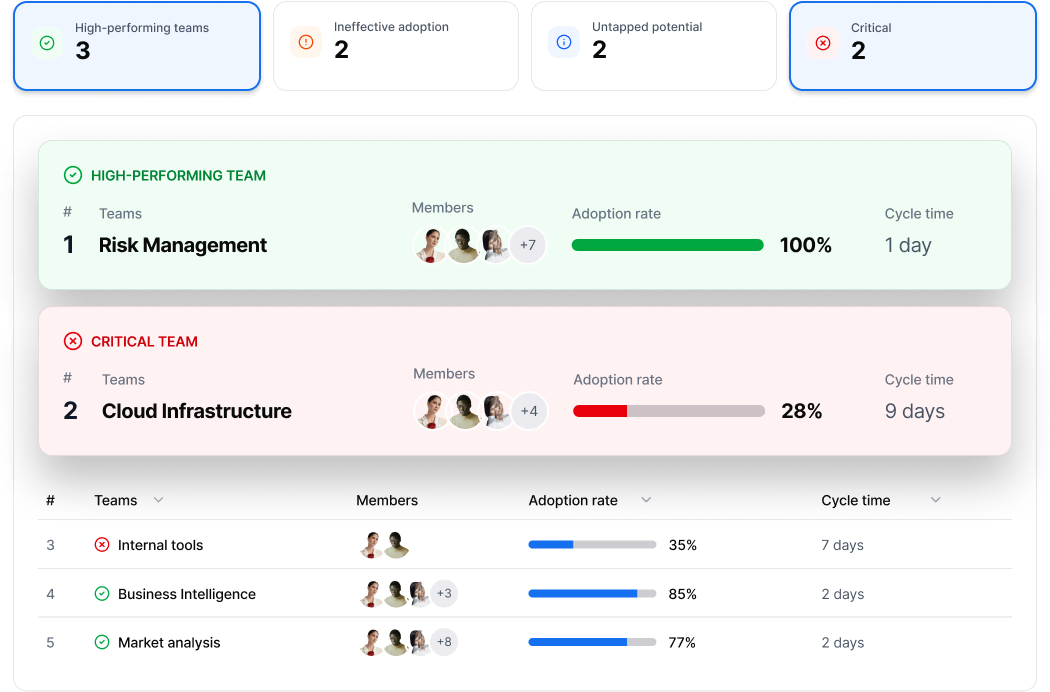Click the +8 avatar badge in Market analysis row

tap(443, 643)
